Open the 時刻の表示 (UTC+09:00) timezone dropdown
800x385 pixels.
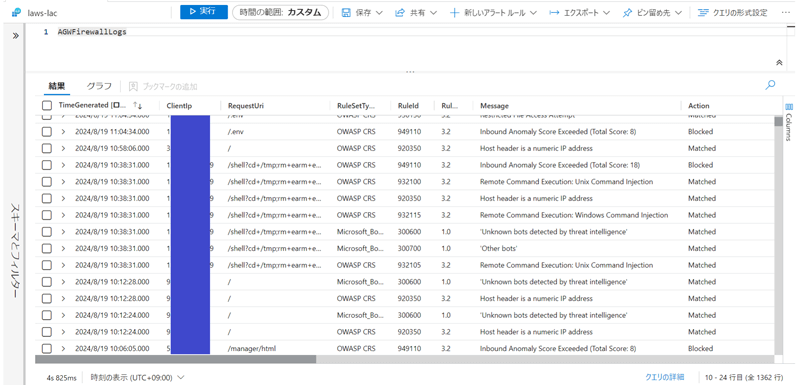pyautogui.click(x=137, y=377)
